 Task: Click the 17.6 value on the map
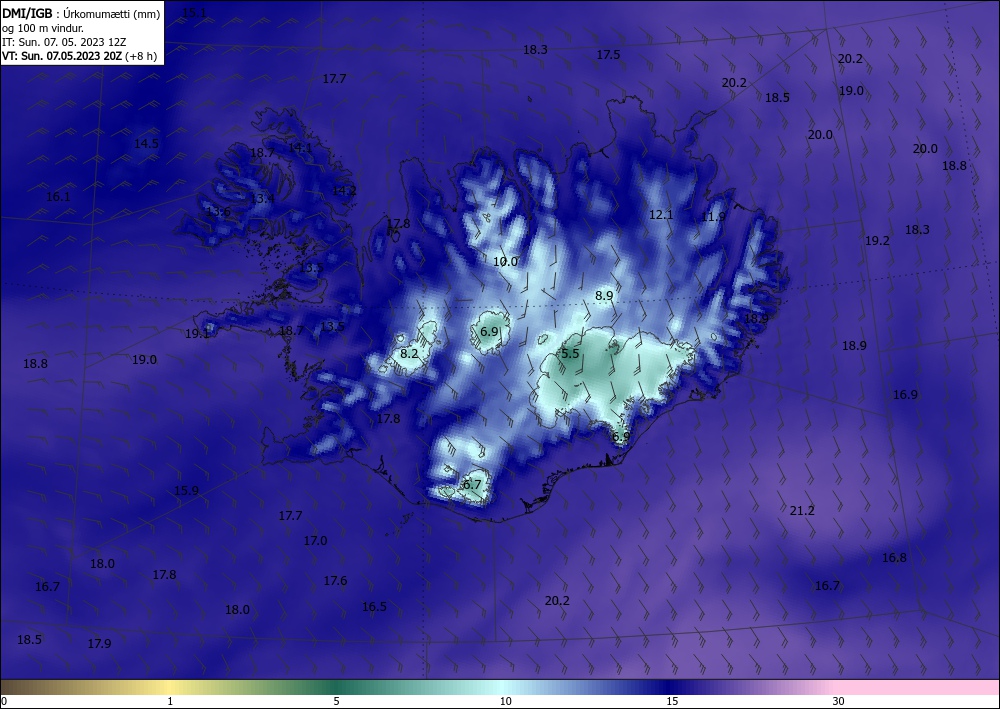pos(335,581)
